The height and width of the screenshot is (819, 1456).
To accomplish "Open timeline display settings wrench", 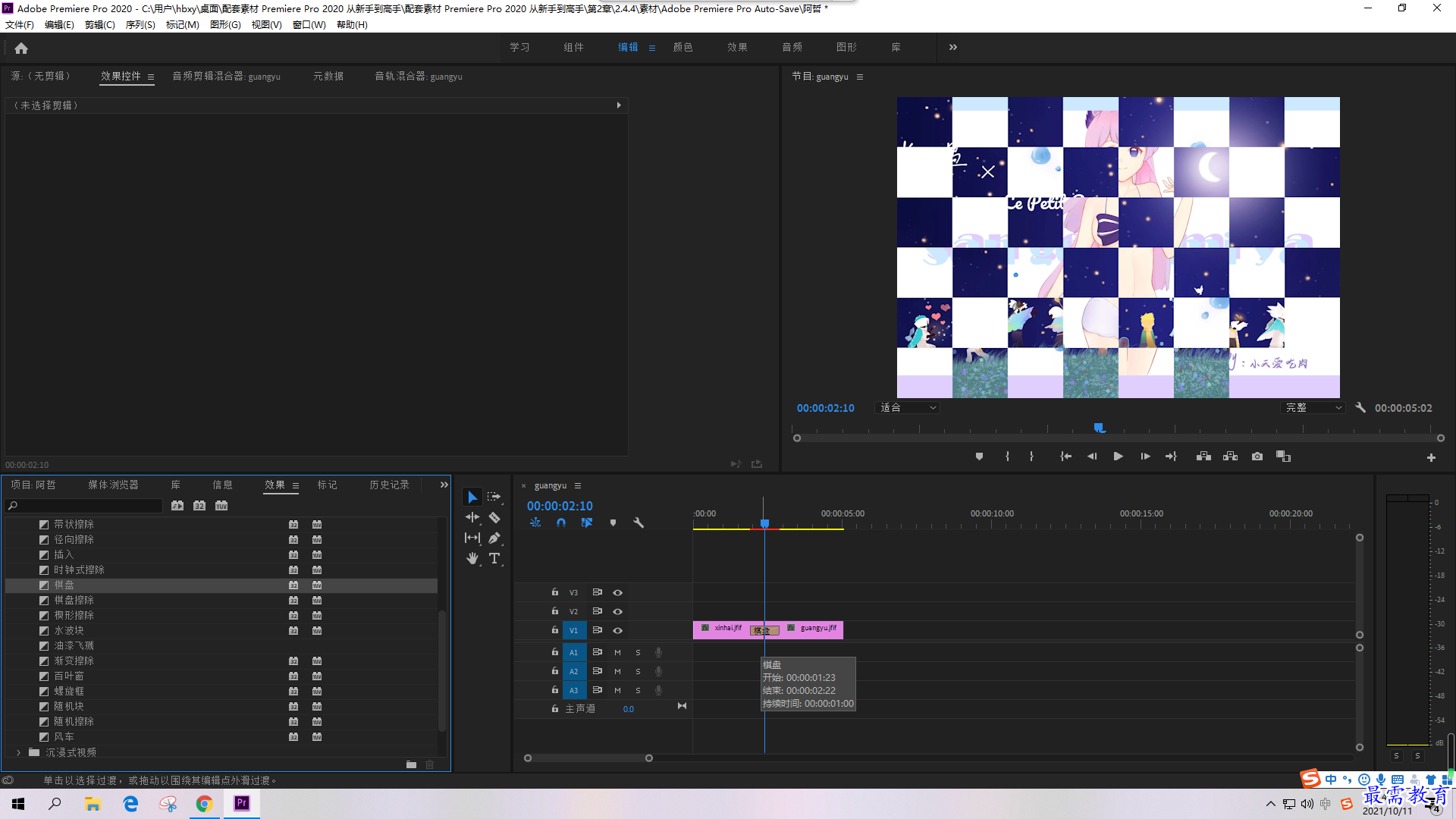I will [x=639, y=522].
